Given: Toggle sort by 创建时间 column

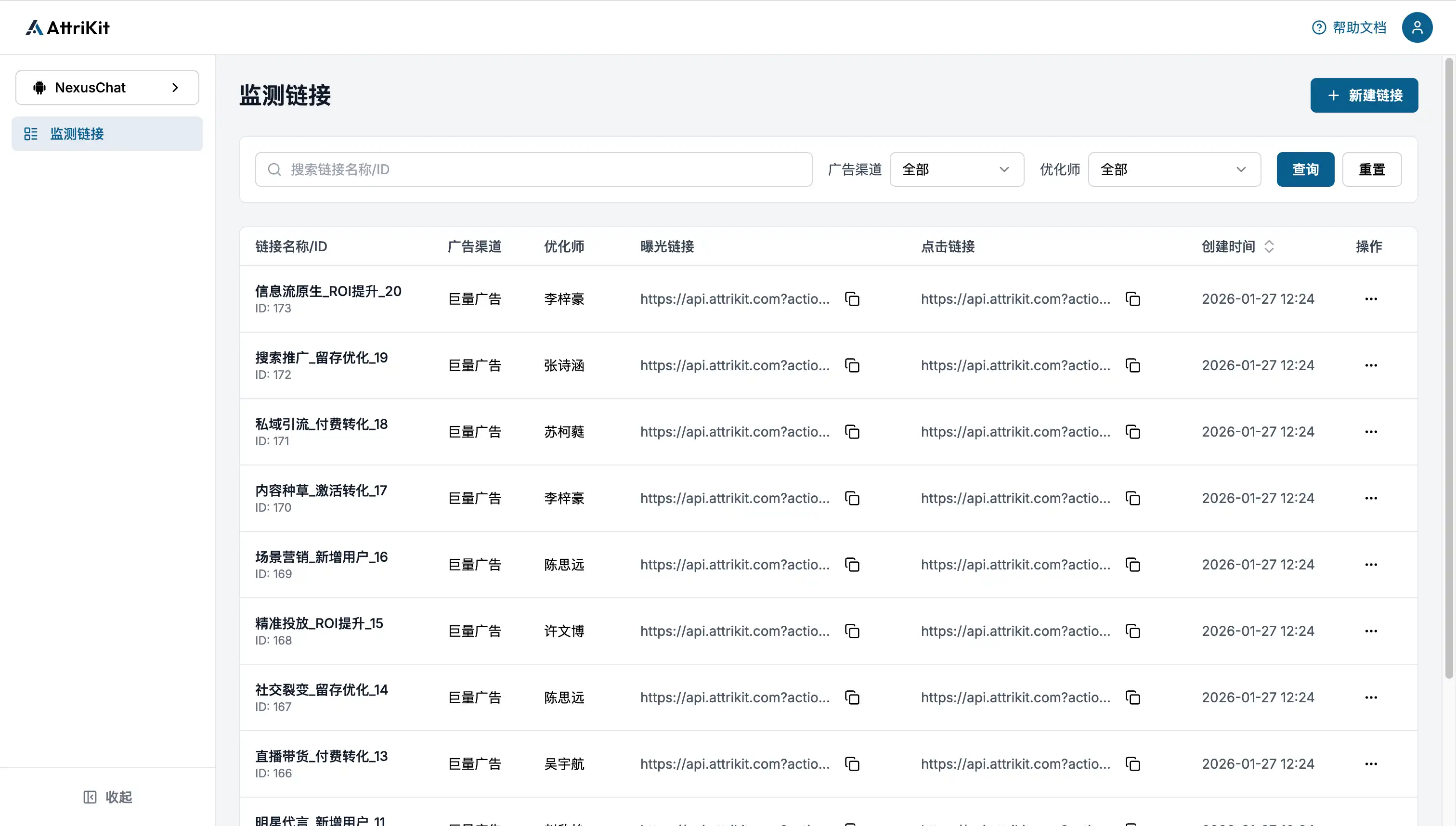Looking at the screenshot, I should click(1269, 246).
